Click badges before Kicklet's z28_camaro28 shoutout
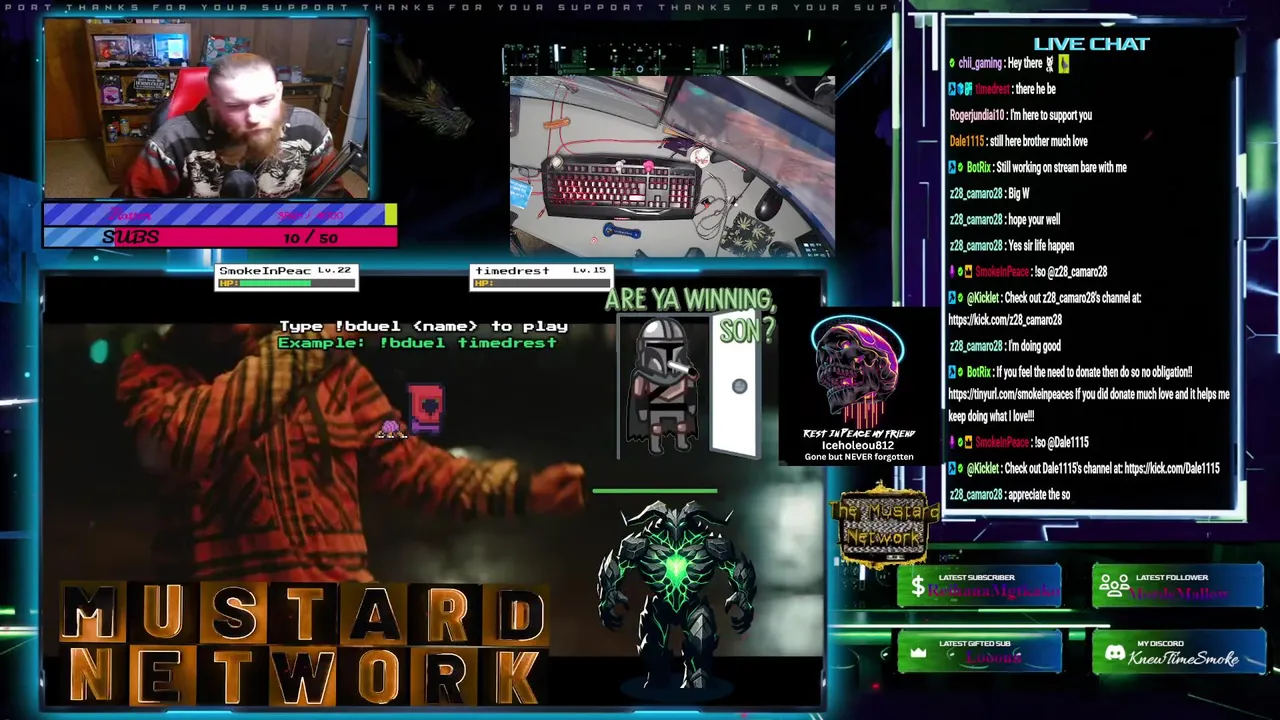Viewport: 1280px width, 720px height. 956,297
